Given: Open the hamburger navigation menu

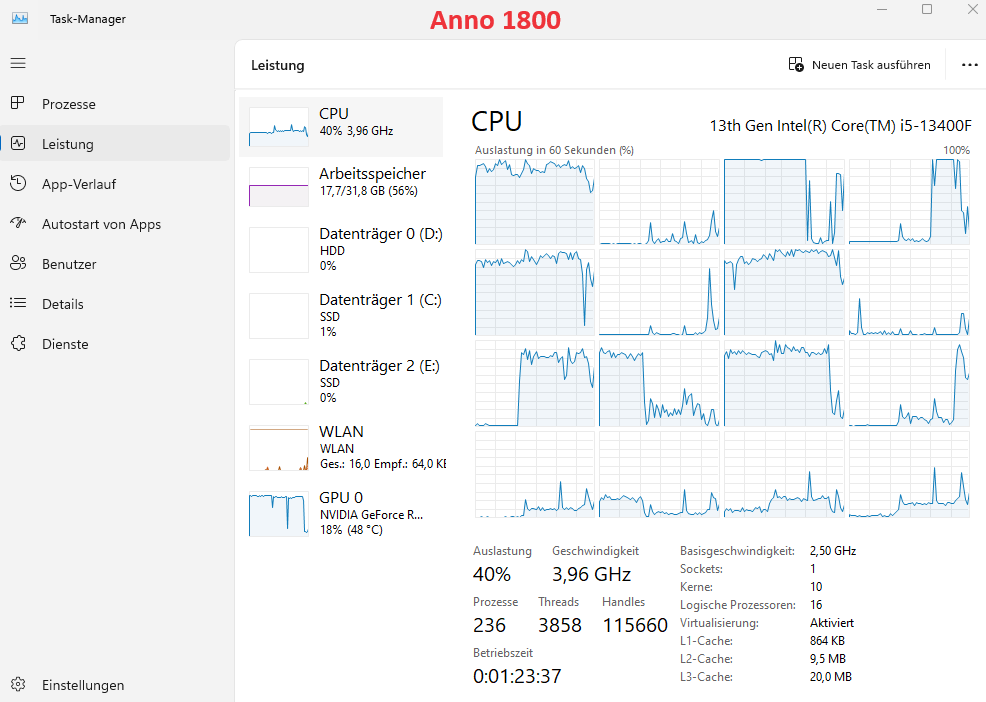Looking at the screenshot, I should click(x=18, y=63).
